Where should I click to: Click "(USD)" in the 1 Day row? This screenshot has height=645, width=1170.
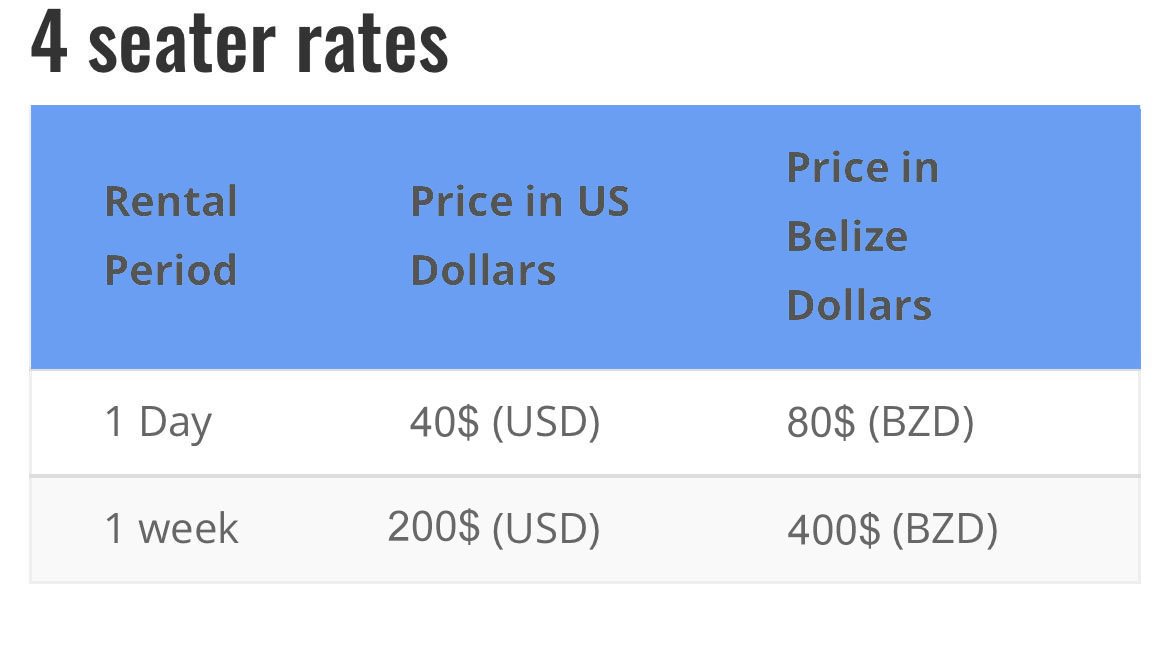click(546, 422)
